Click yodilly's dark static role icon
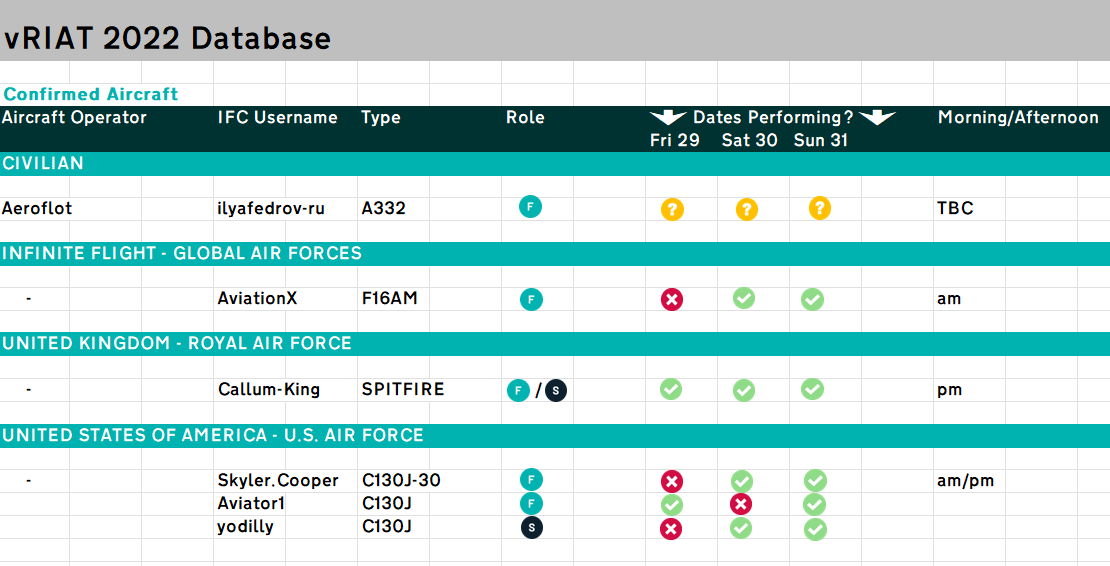This screenshot has width=1110, height=566. coord(530,527)
